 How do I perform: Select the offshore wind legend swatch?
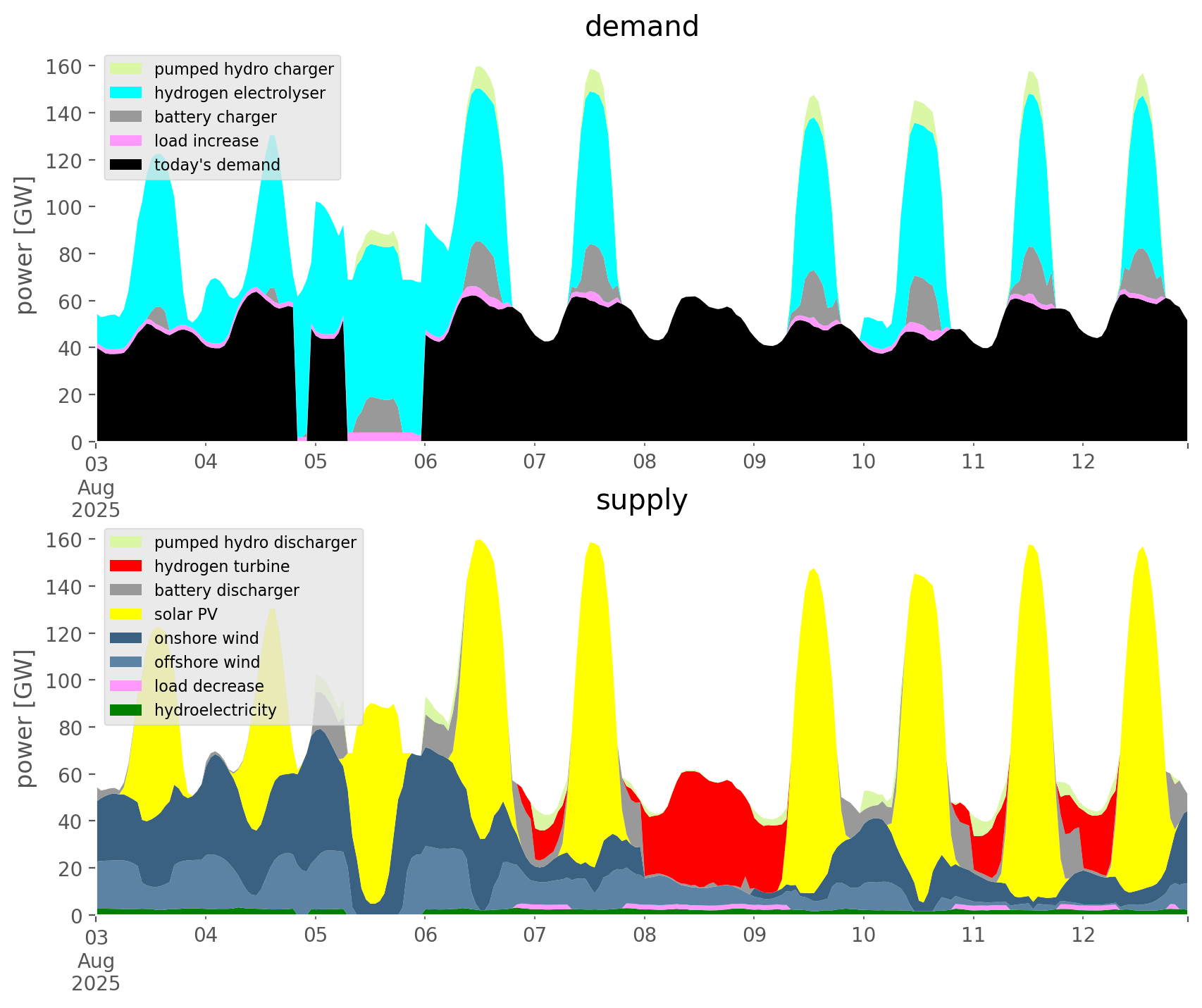coord(126,662)
